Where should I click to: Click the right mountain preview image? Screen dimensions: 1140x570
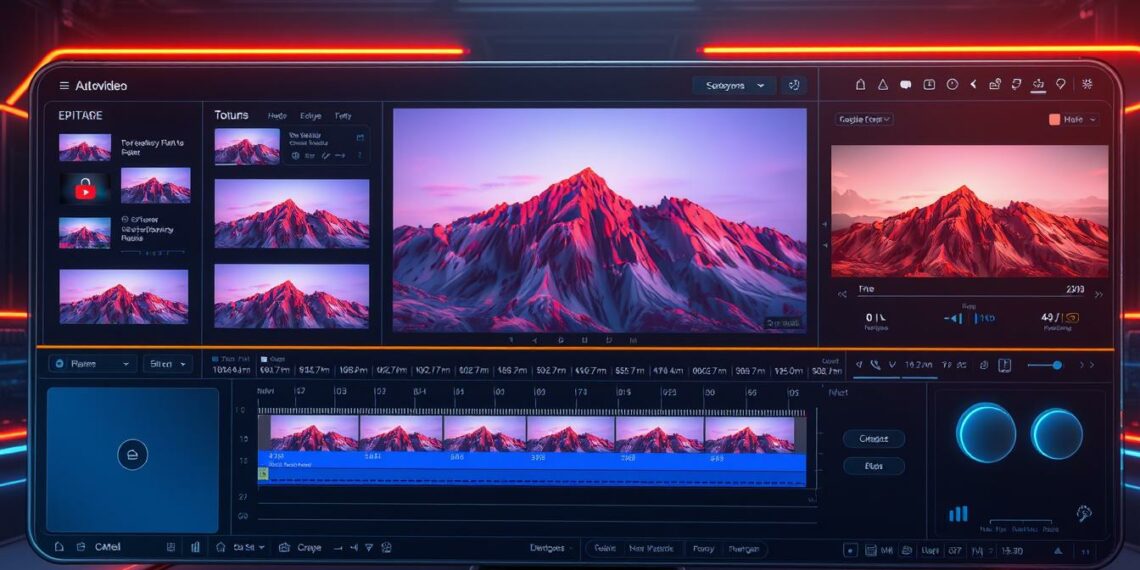969,211
